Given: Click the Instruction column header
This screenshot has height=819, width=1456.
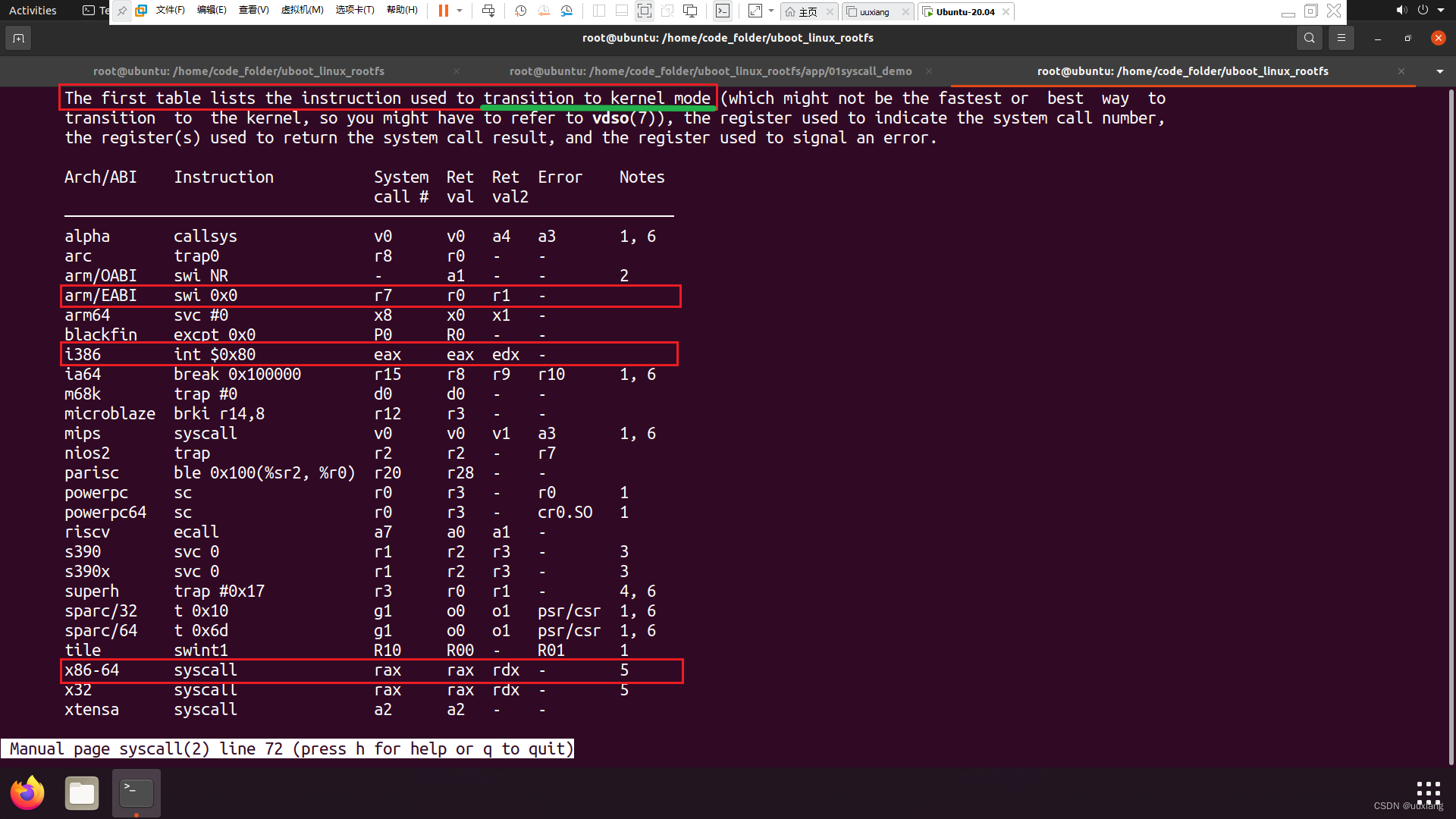Looking at the screenshot, I should pyautogui.click(x=224, y=177).
